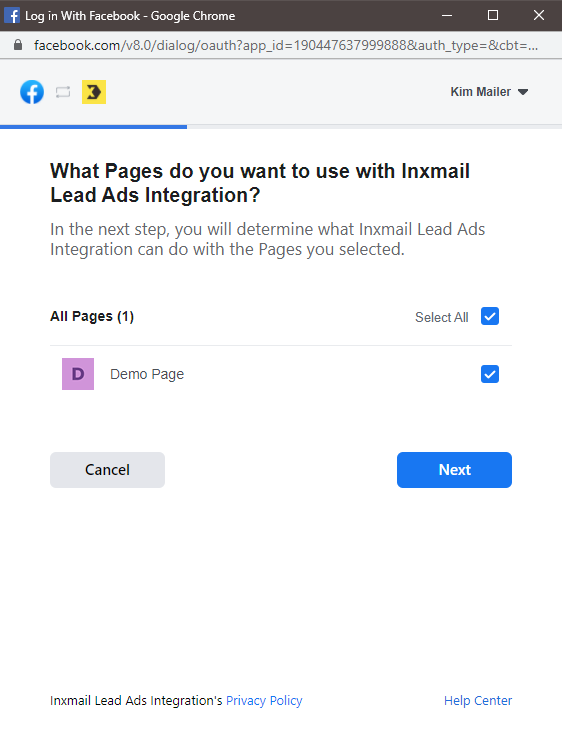Click the Facebook favicon in title bar
Image resolution: width=562 pixels, height=730 pixels.
[x=12, y=15]
